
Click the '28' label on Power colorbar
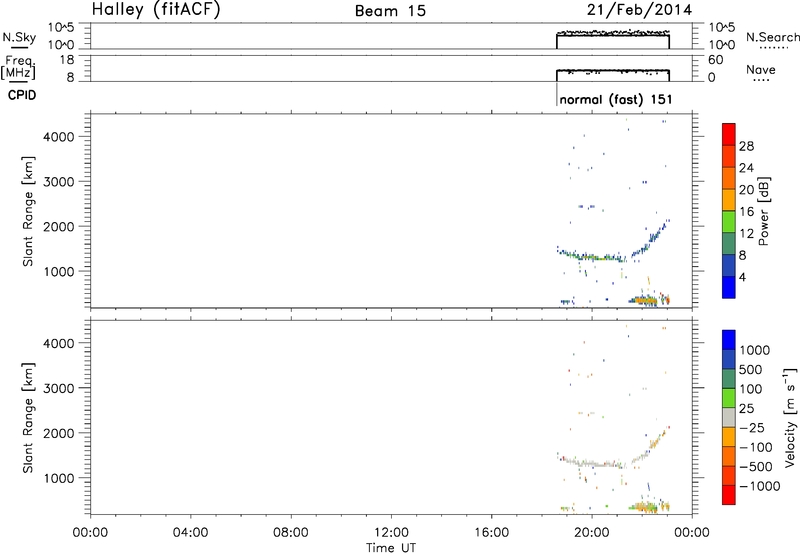pyautogui.click(x=746, y=146)
